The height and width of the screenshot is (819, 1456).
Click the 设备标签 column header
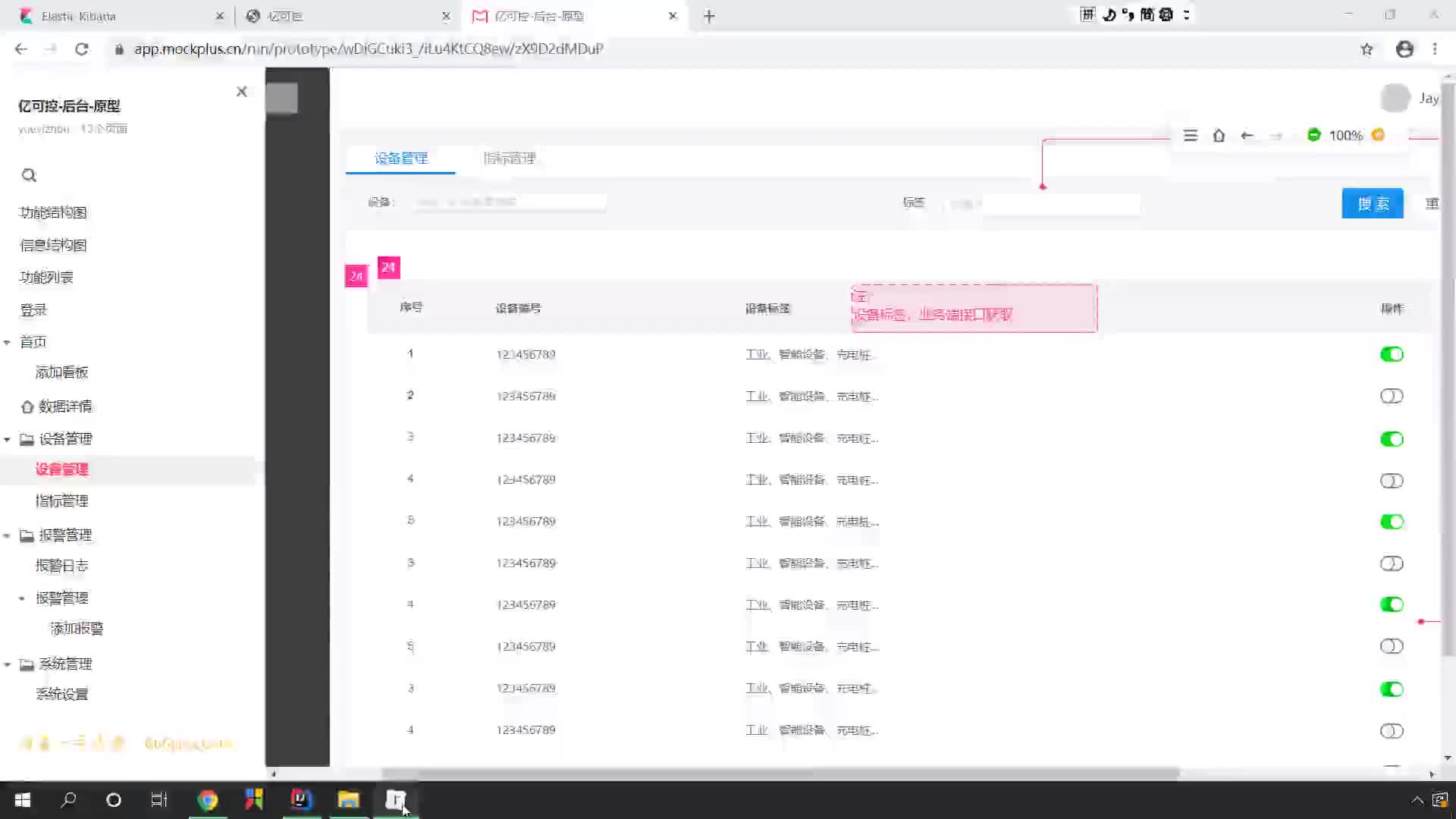[767, 308]
